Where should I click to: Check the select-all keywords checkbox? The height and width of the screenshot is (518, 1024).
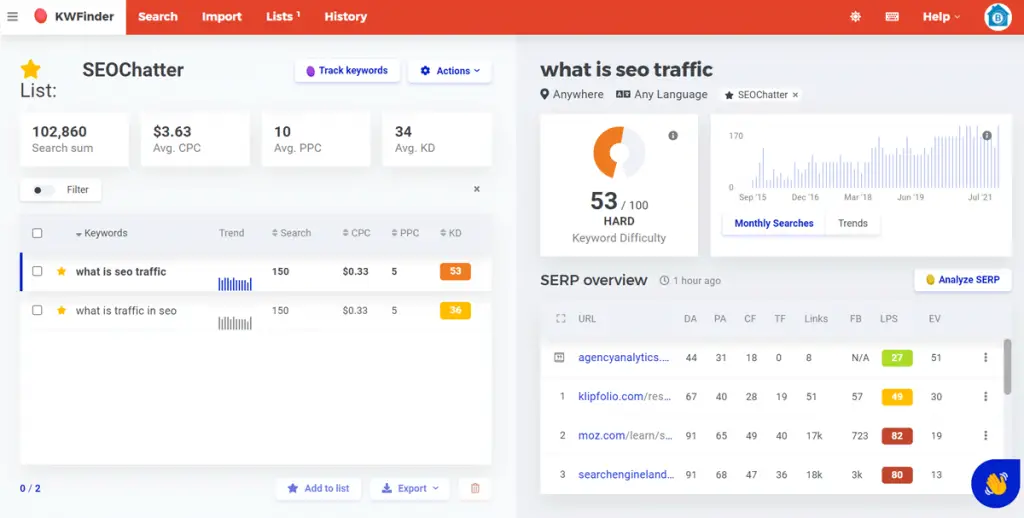point(37,233)
